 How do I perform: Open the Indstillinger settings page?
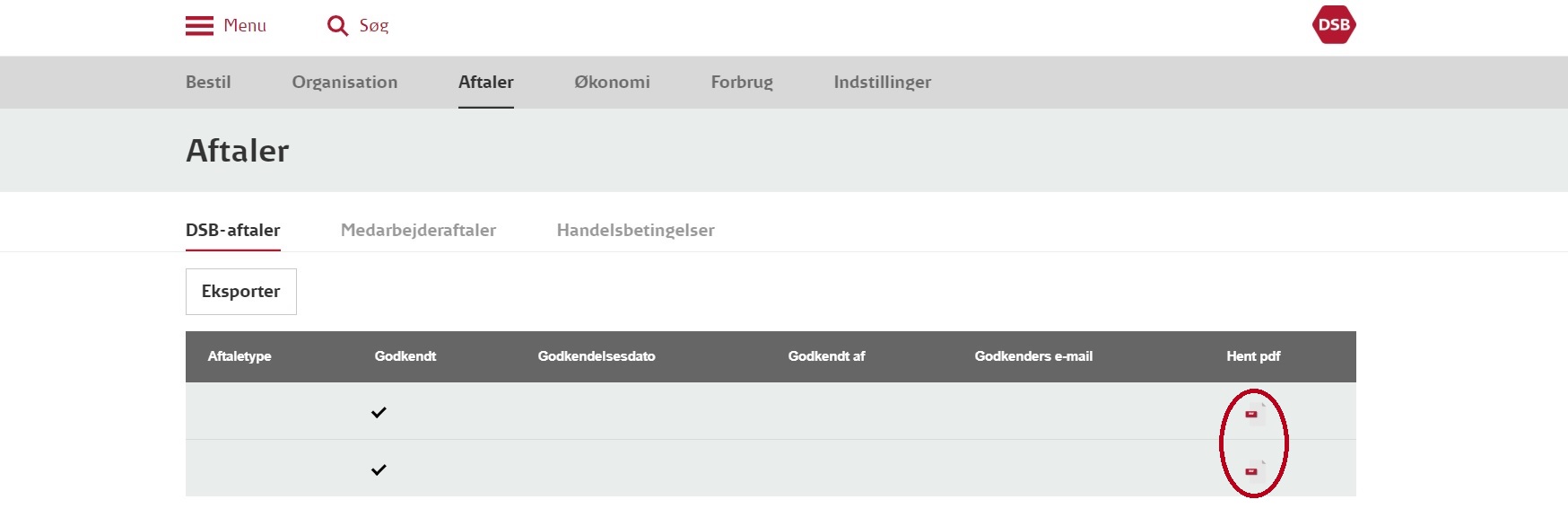(x=883, y=82)
